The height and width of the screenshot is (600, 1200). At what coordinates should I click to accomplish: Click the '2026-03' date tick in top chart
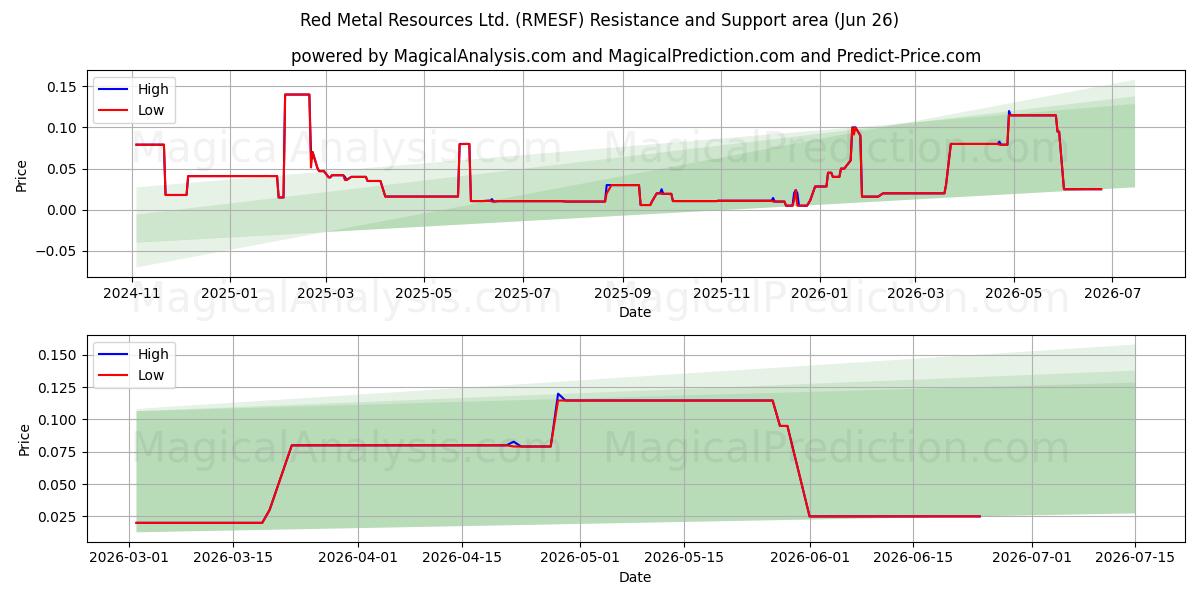click(914, 293)
